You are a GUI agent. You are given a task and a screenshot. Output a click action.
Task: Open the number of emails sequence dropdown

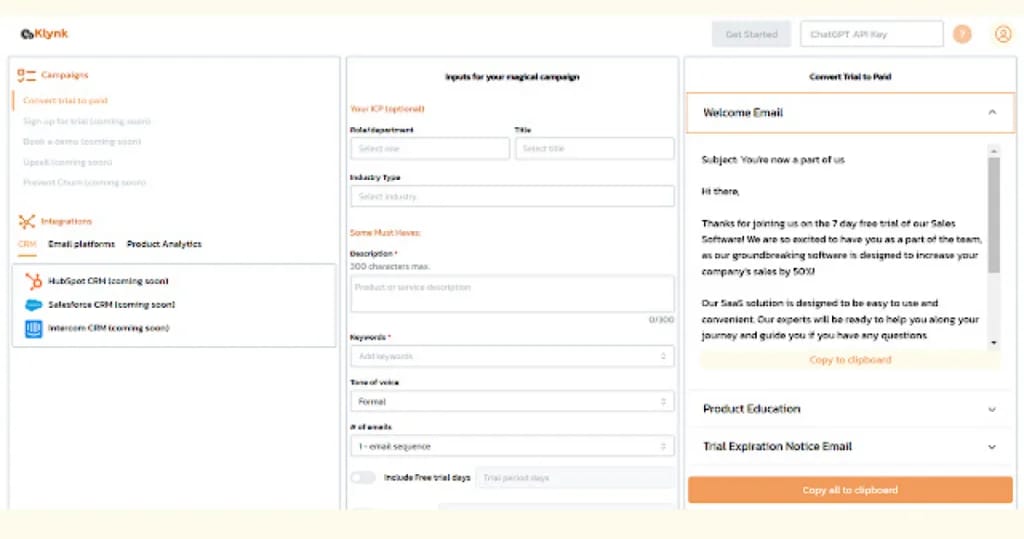coord(512,446)
